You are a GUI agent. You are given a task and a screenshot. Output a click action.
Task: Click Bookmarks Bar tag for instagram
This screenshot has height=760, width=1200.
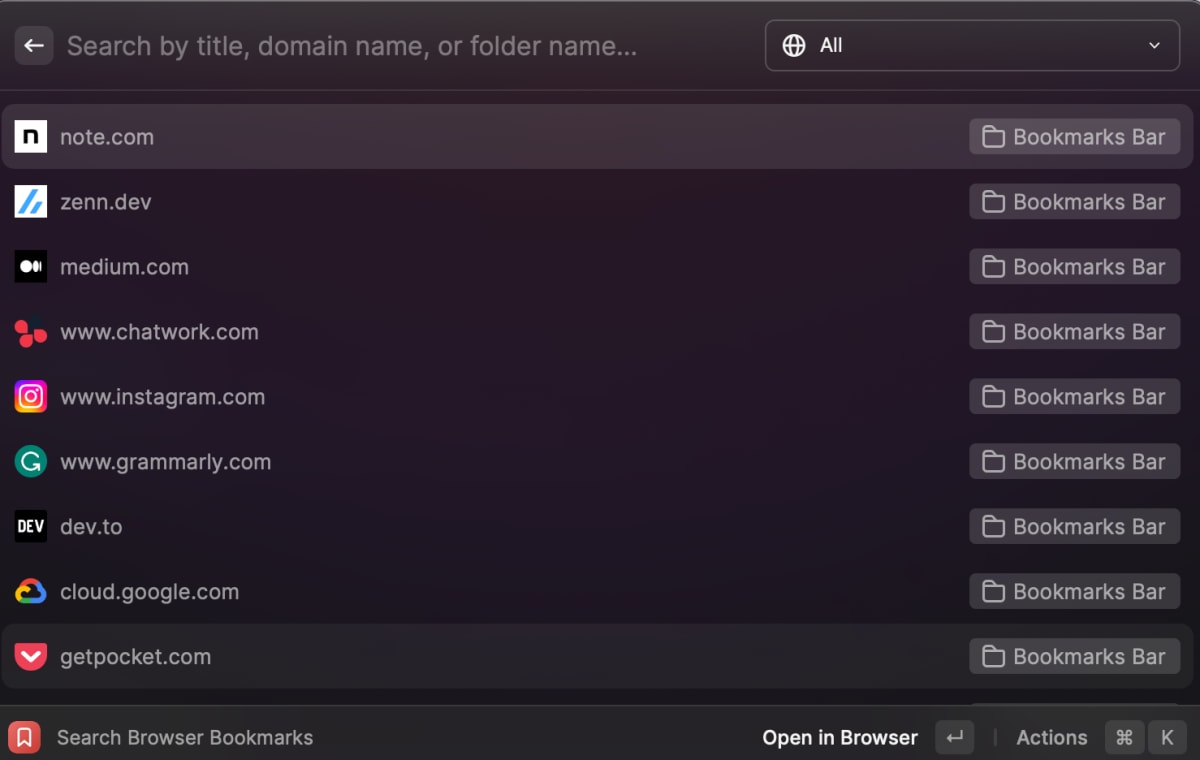click(x=1075, y=397)
